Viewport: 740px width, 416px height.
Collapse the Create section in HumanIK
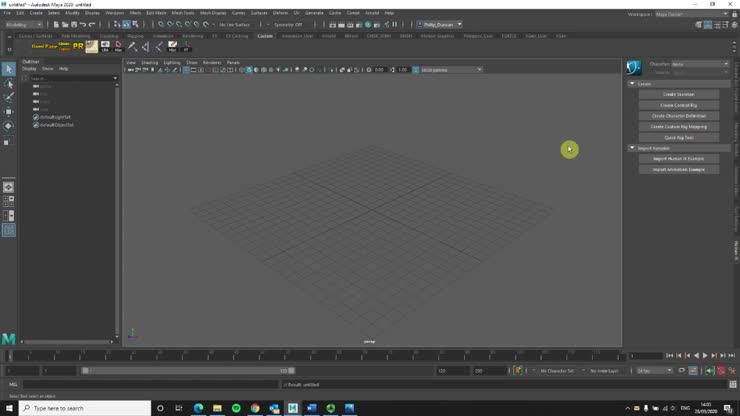tap(632, 84)
